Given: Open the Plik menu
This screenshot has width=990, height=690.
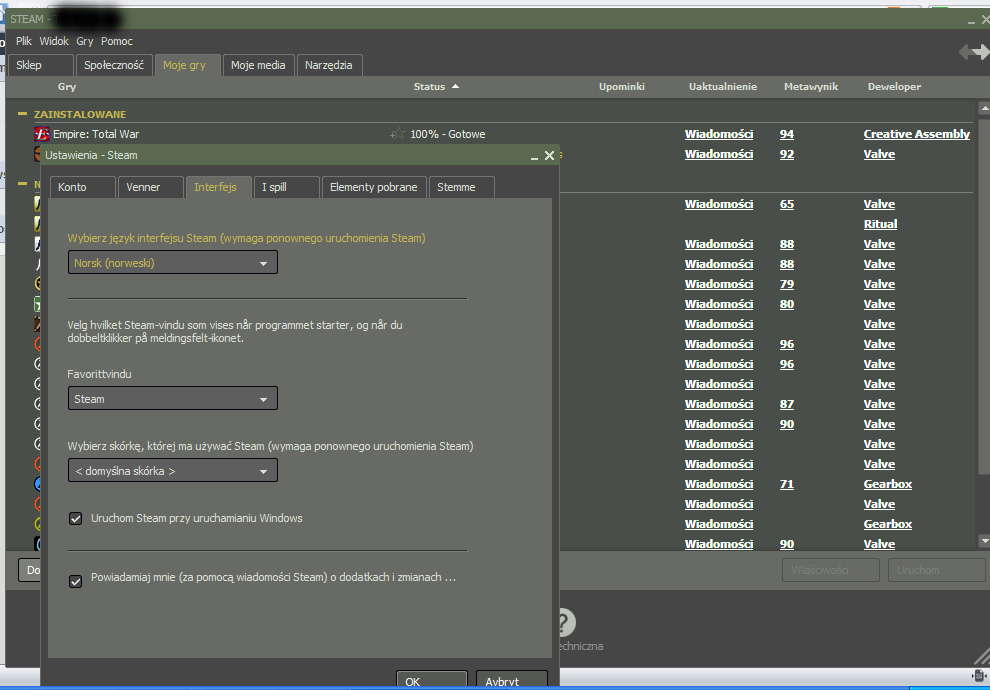Looking at the screenshot, I should [24, 41].
